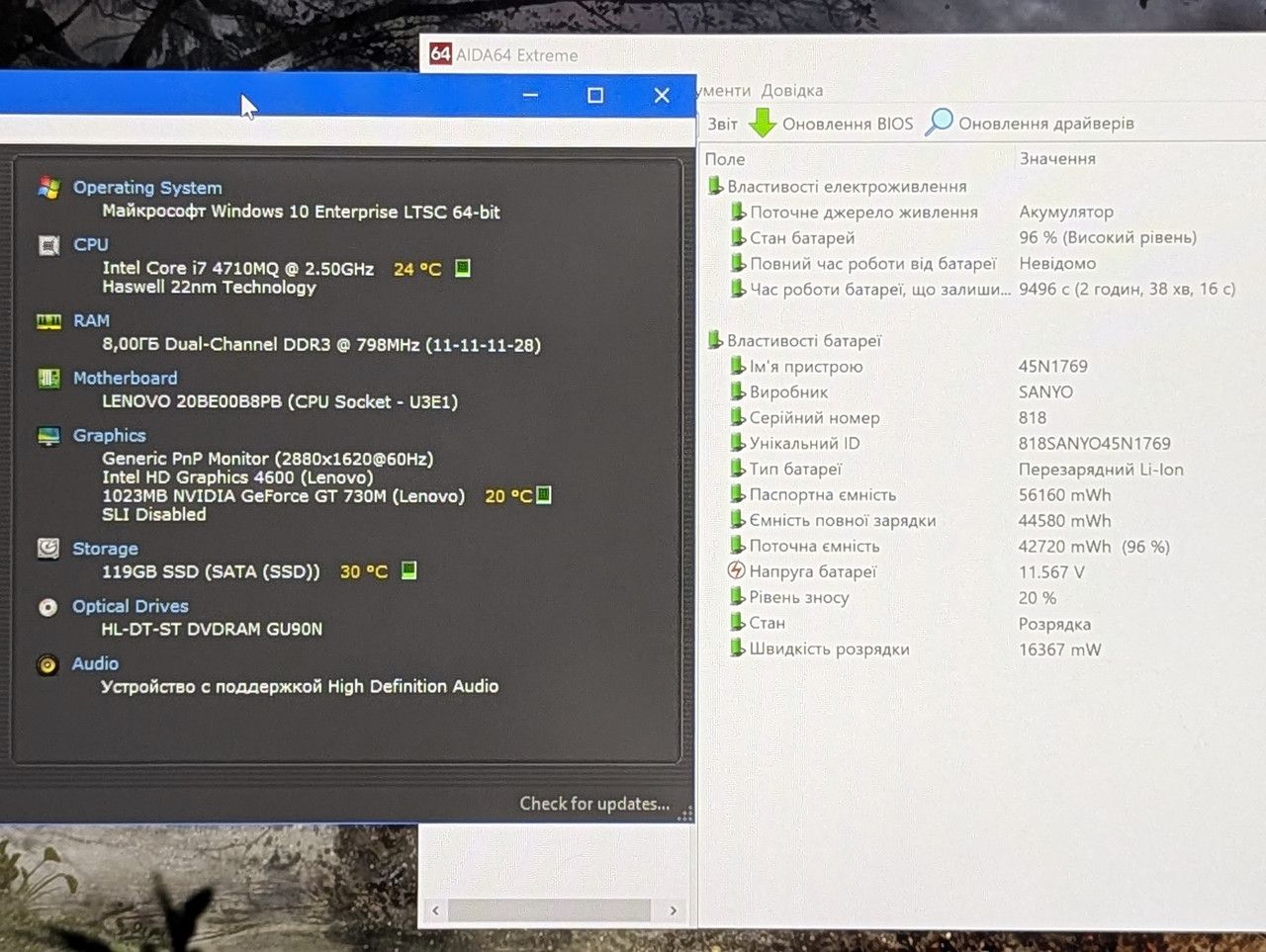Viewport: 1266px width, 952px height.
Task: Click the Звіт toolbar button
Action: tap(722, 124)
